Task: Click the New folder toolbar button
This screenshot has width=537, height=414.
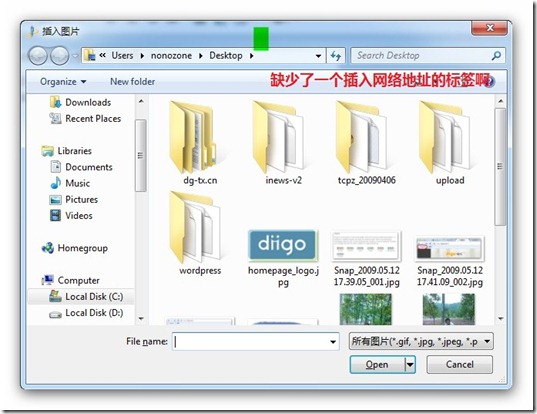Action: coord(133,82)
